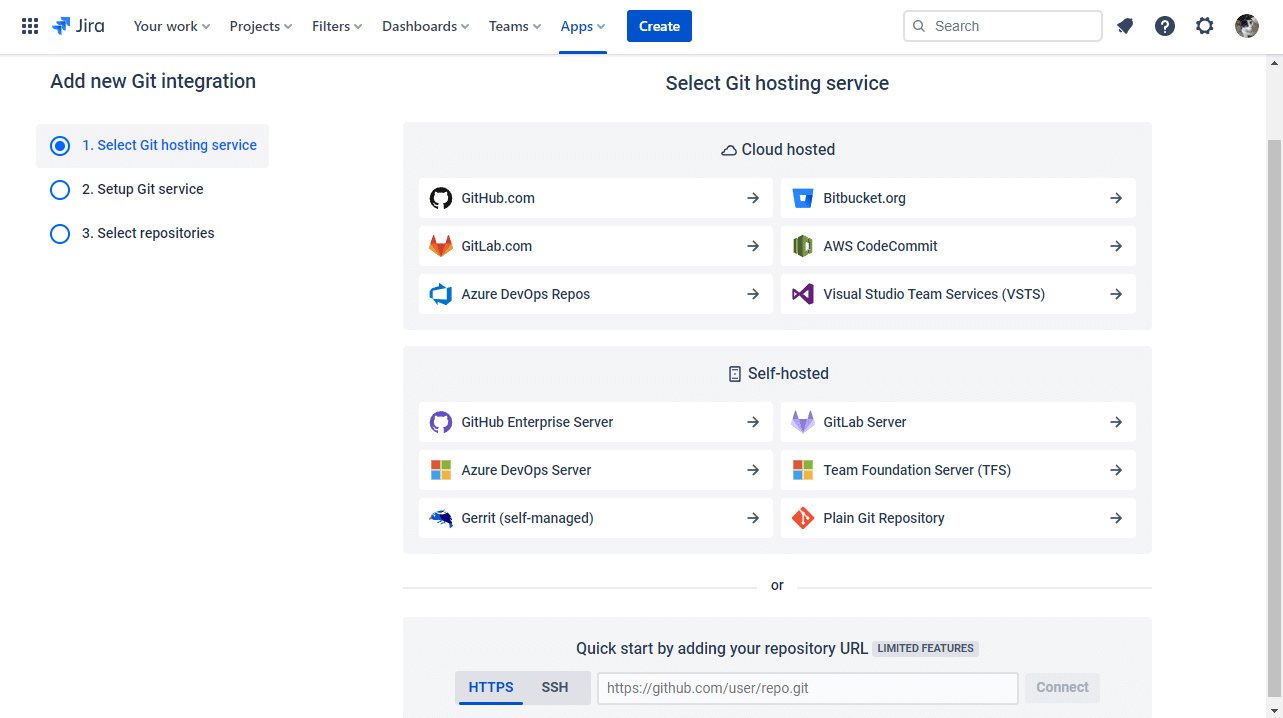Screen dimensions: 1283x718
Task: Choose Plain Git Repository option
Action: 958,518
